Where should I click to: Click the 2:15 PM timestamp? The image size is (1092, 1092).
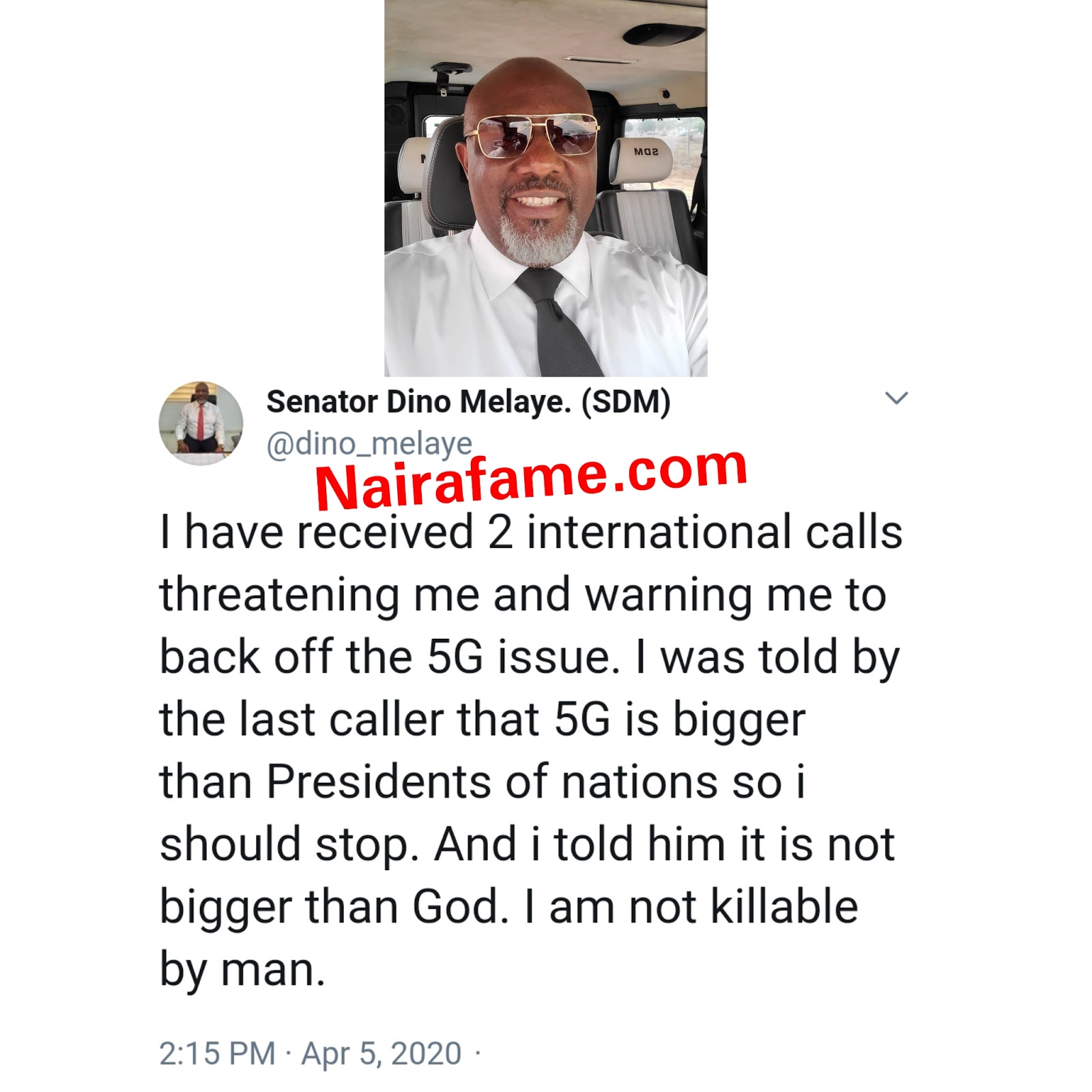[x=217, y=1053]
